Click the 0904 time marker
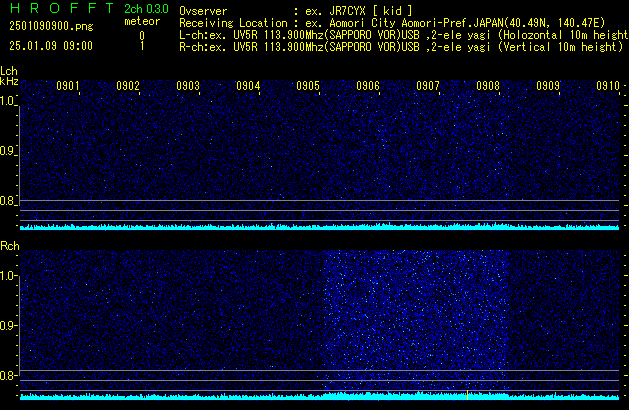 point(248,86)
